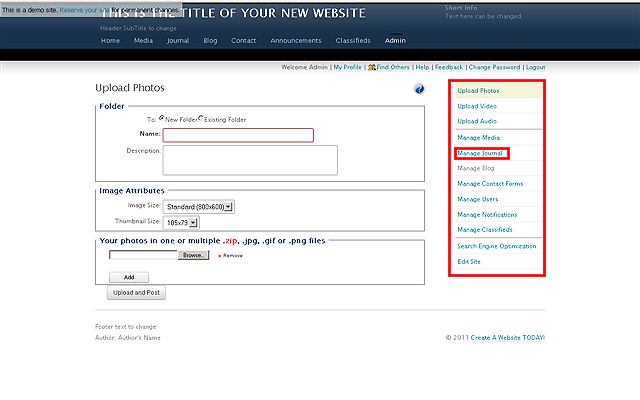Open Upload Video in the sidebar
This screenshot has height=400, width=640.
(x=477, y=106)
